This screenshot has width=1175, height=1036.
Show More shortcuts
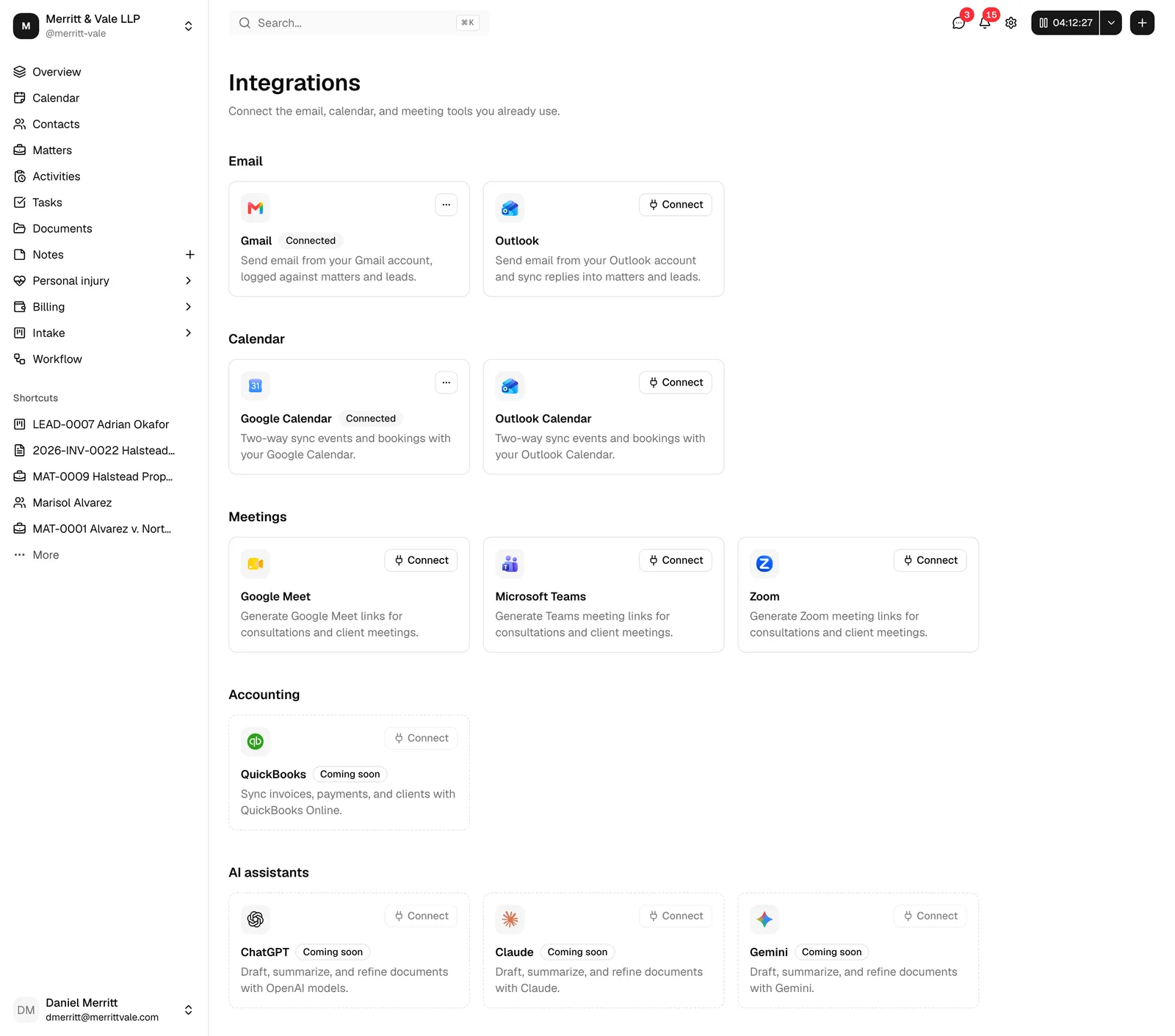(x=104, y=555)
